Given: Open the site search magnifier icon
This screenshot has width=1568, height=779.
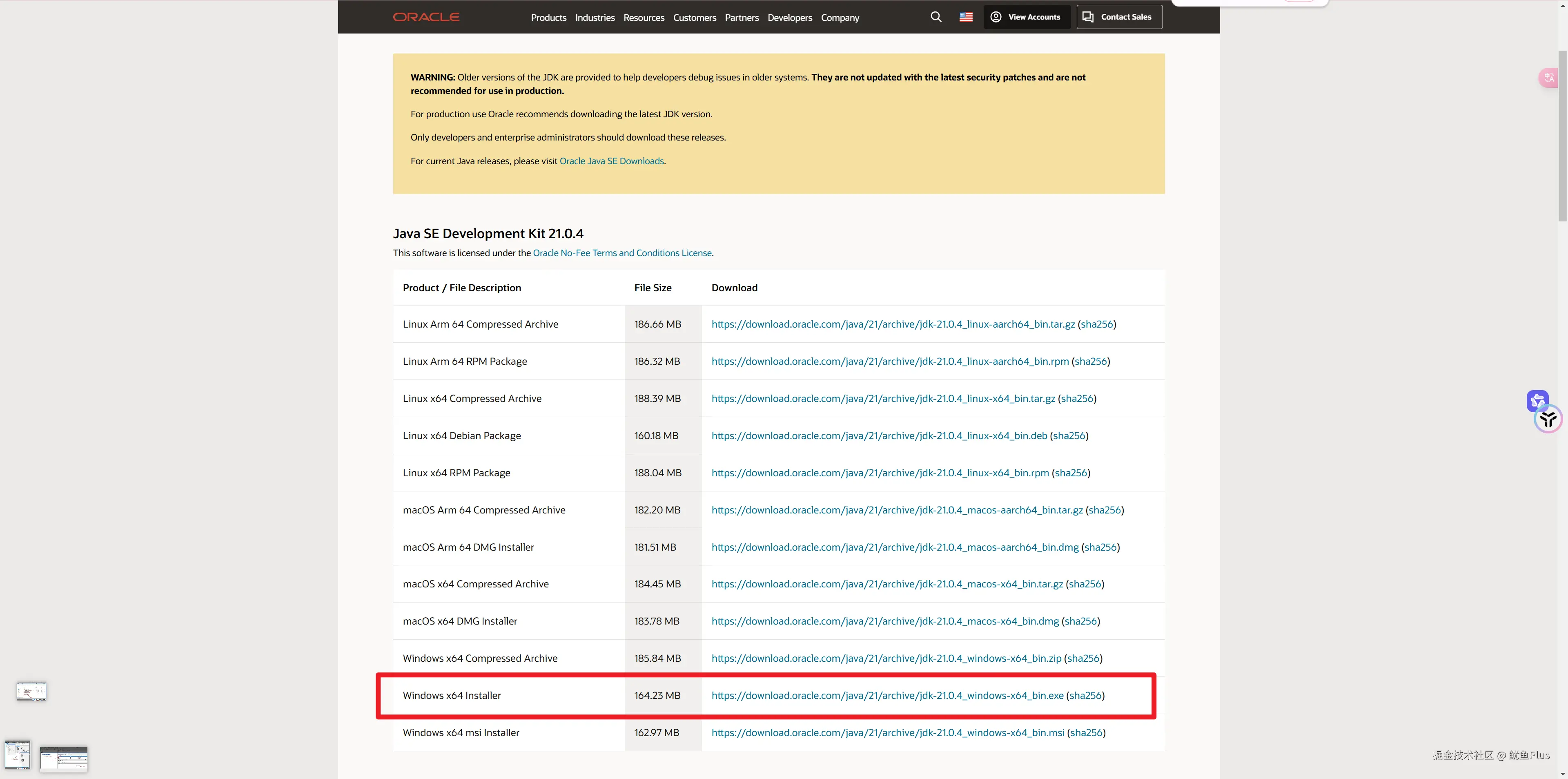Looking at the screenshot, I should (x=936, y=17).
